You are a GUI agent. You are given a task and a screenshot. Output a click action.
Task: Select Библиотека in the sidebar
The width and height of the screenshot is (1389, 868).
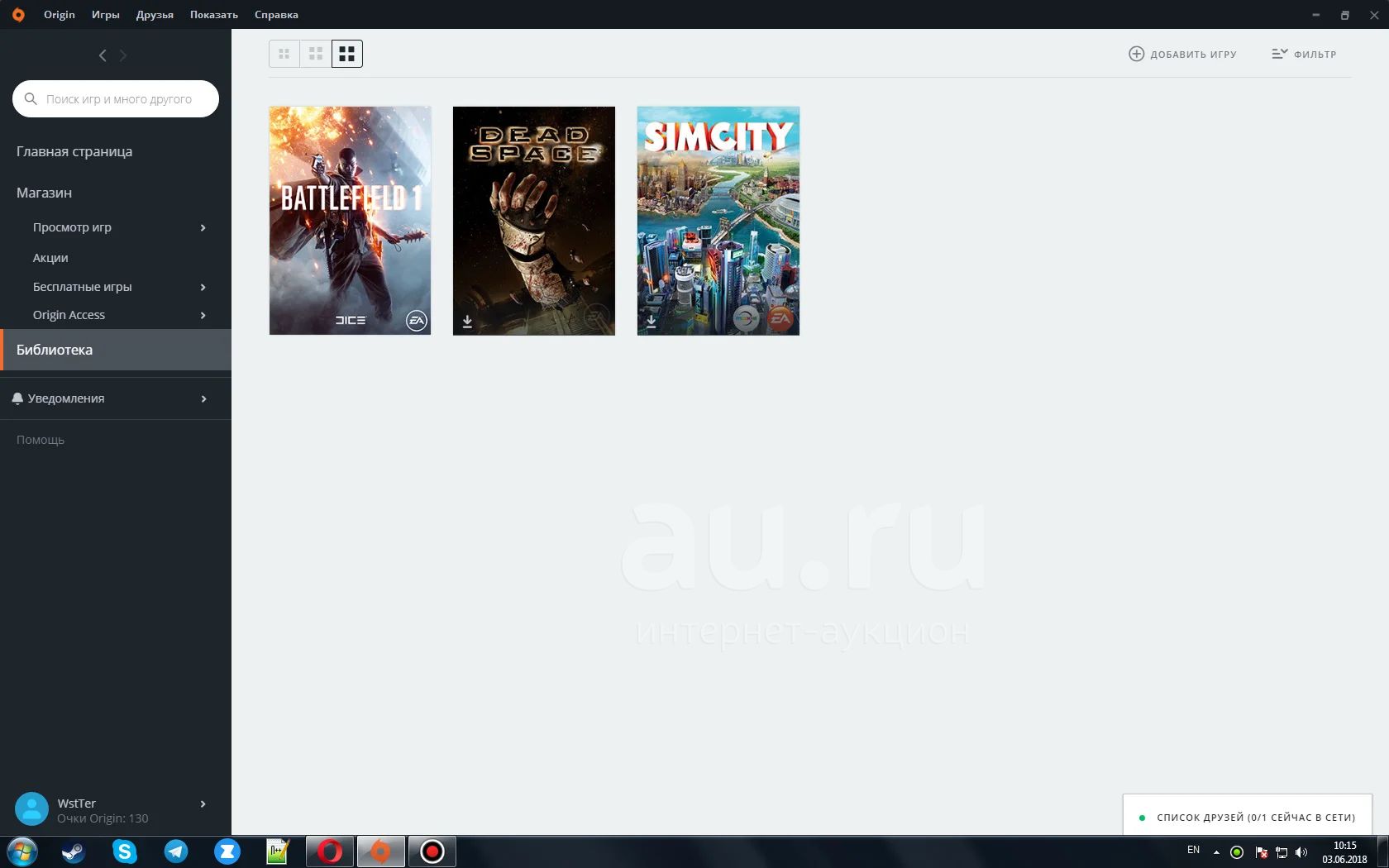point(116,350)
